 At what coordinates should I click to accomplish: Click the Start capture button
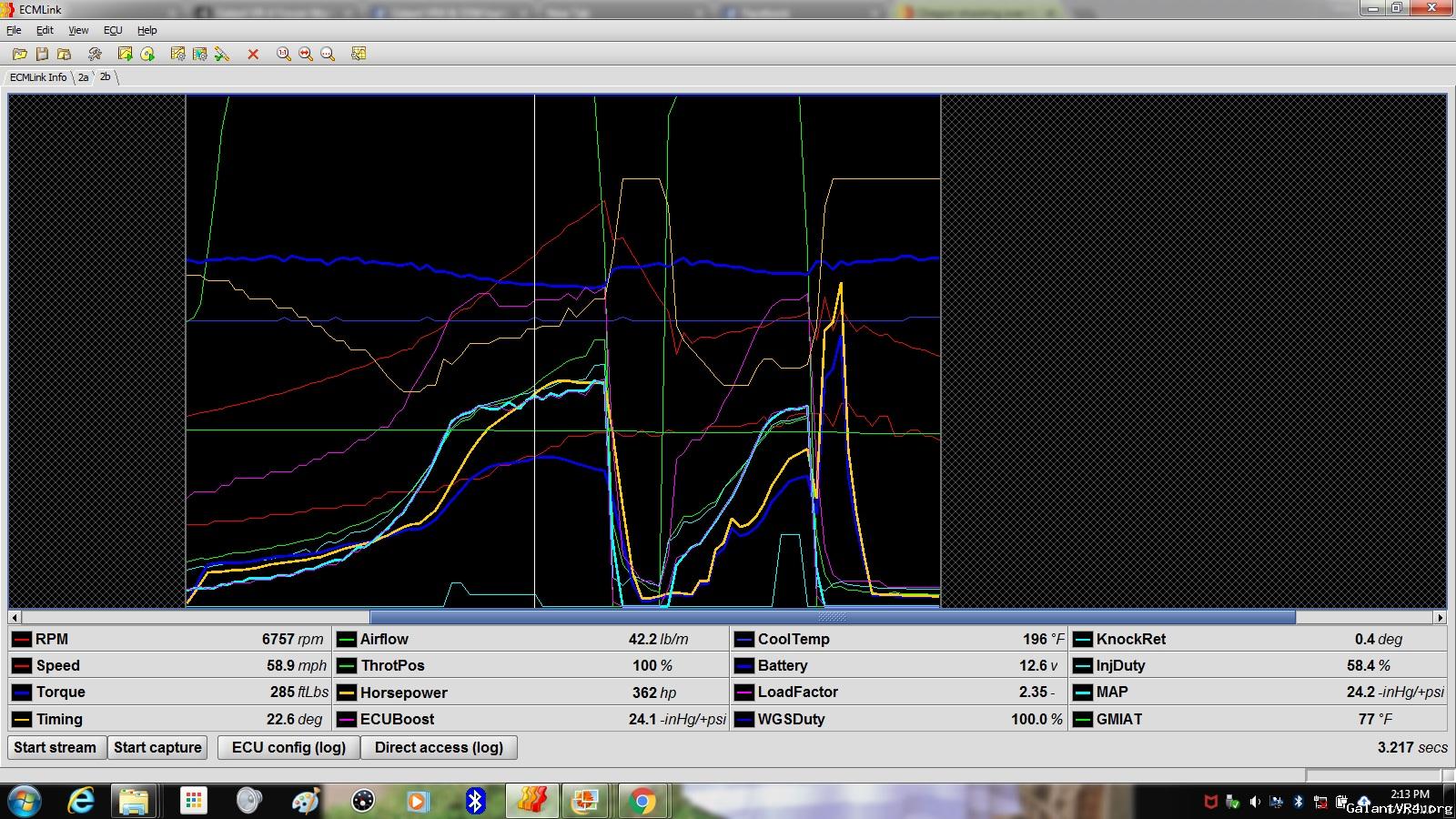click(x=157, y=747)
